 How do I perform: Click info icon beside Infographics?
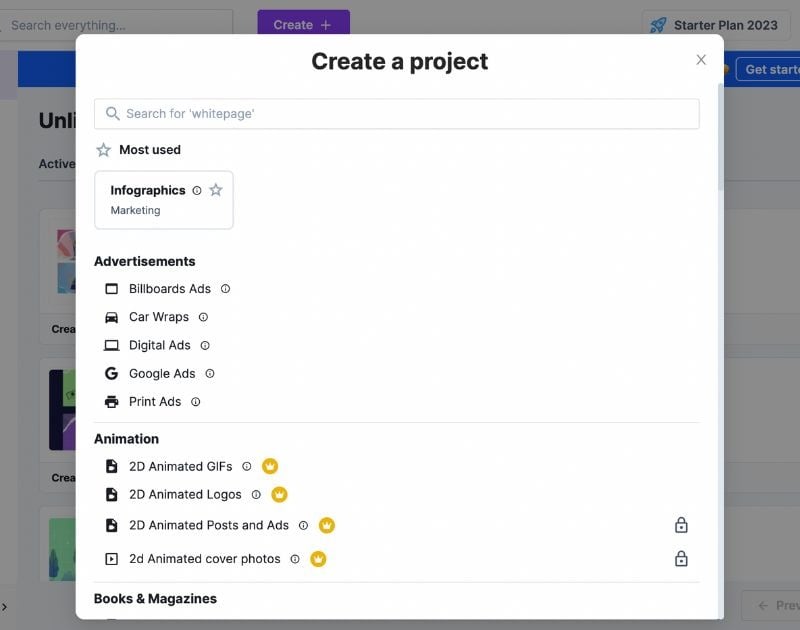[x=197, y=190]
